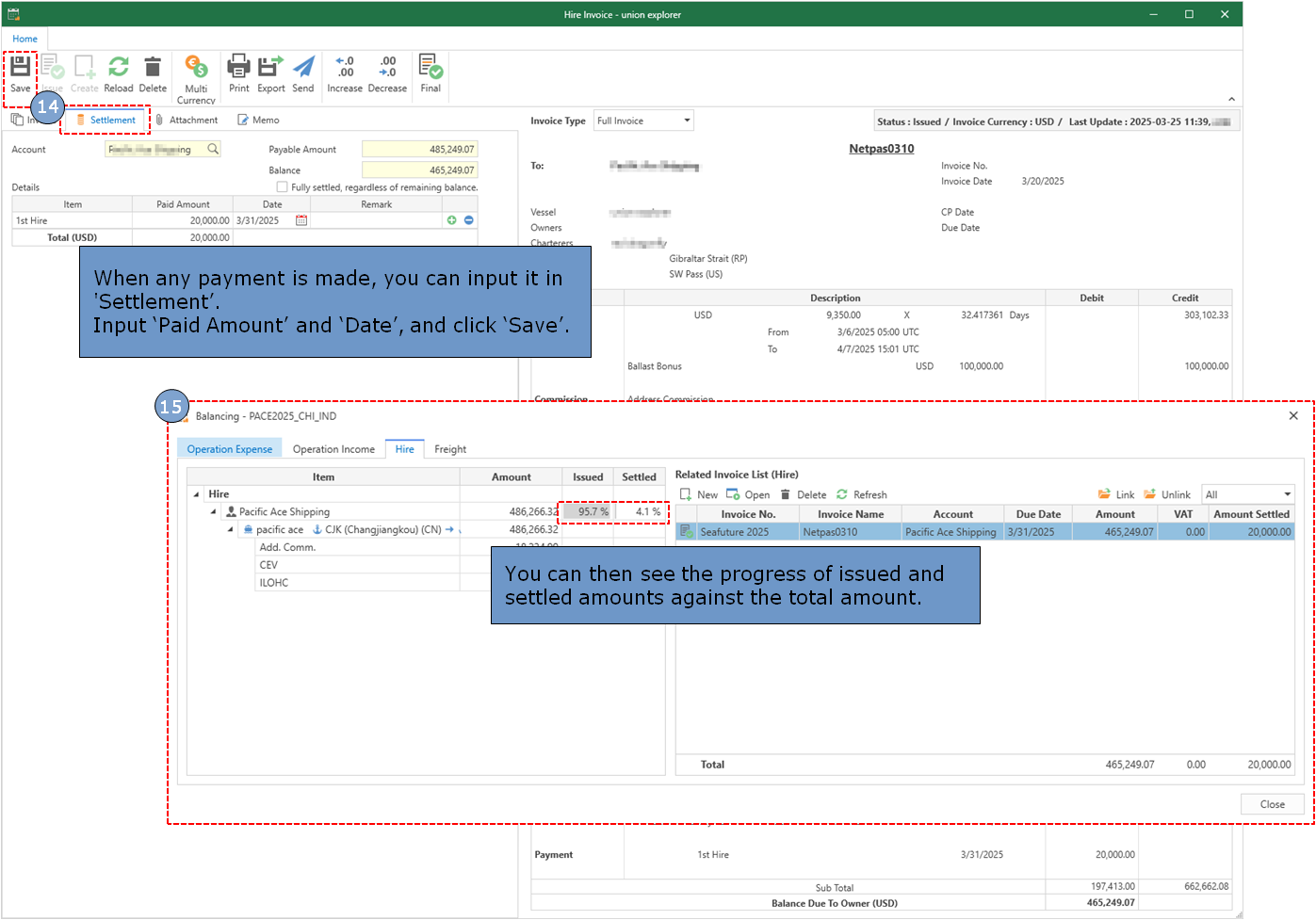This screenshot has width=1316, height=920.
Task: Open the Invoice Type dropdown
Action: [687, 121]
